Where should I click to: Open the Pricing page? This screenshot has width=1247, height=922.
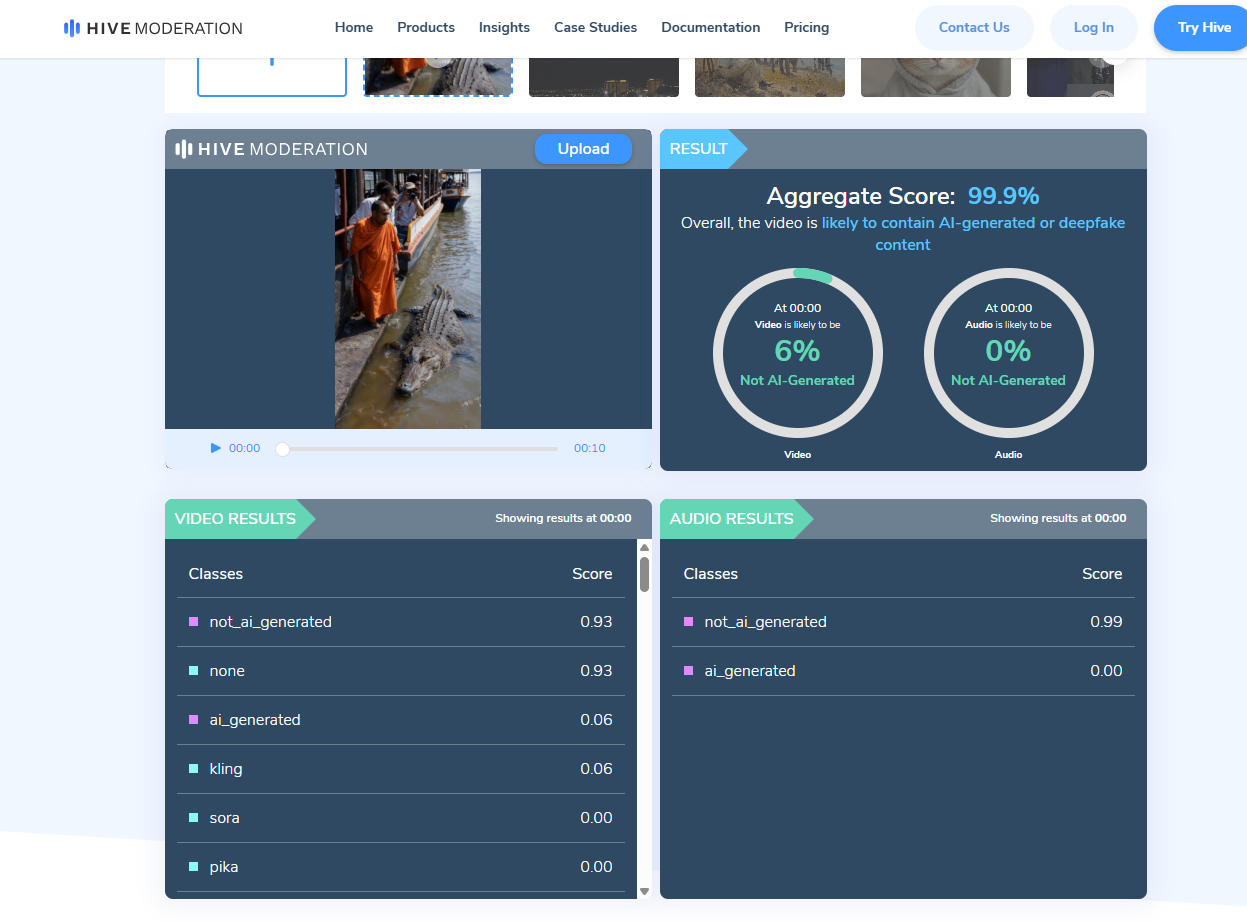point(806,28)
